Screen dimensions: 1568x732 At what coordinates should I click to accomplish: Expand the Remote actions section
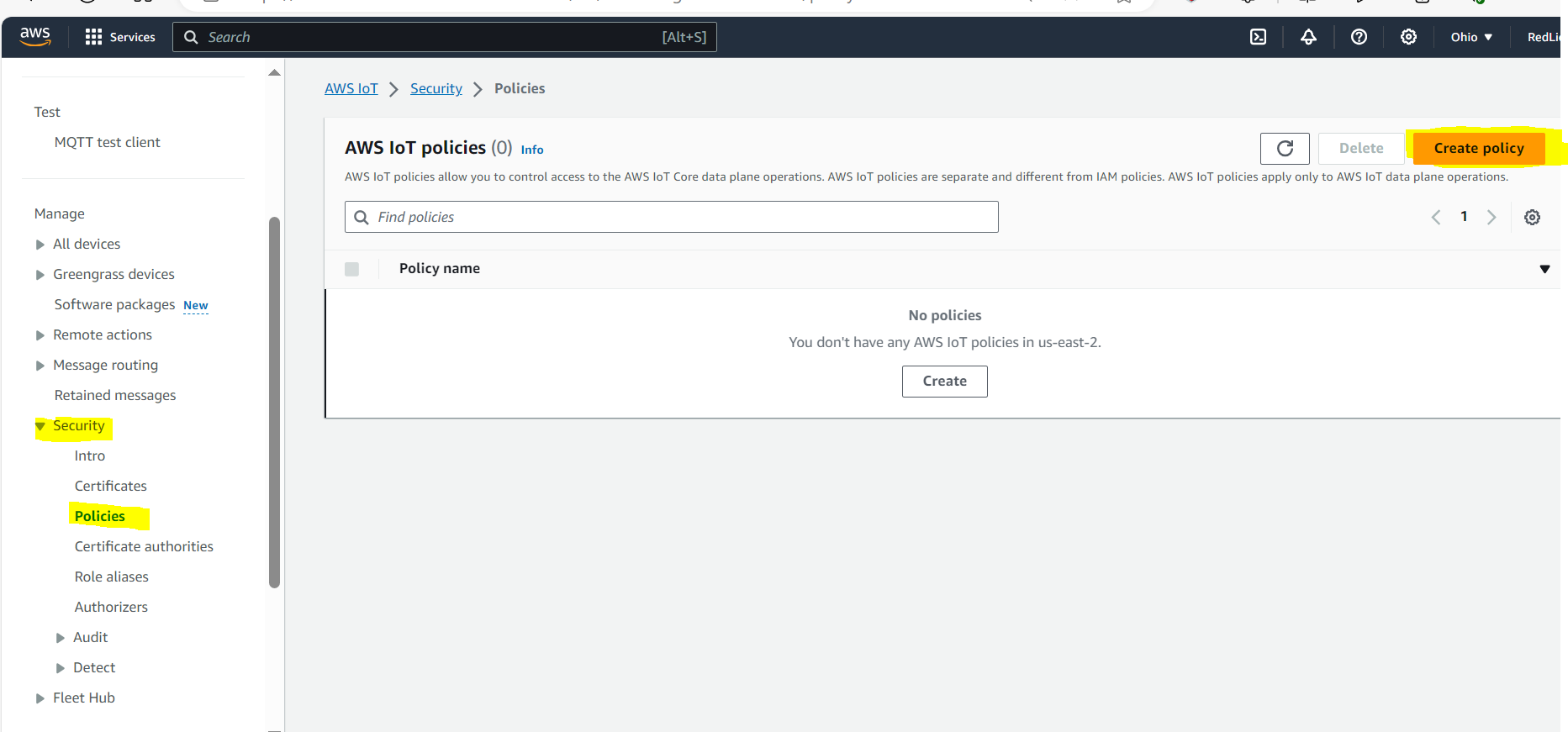(x=40, y=335)
